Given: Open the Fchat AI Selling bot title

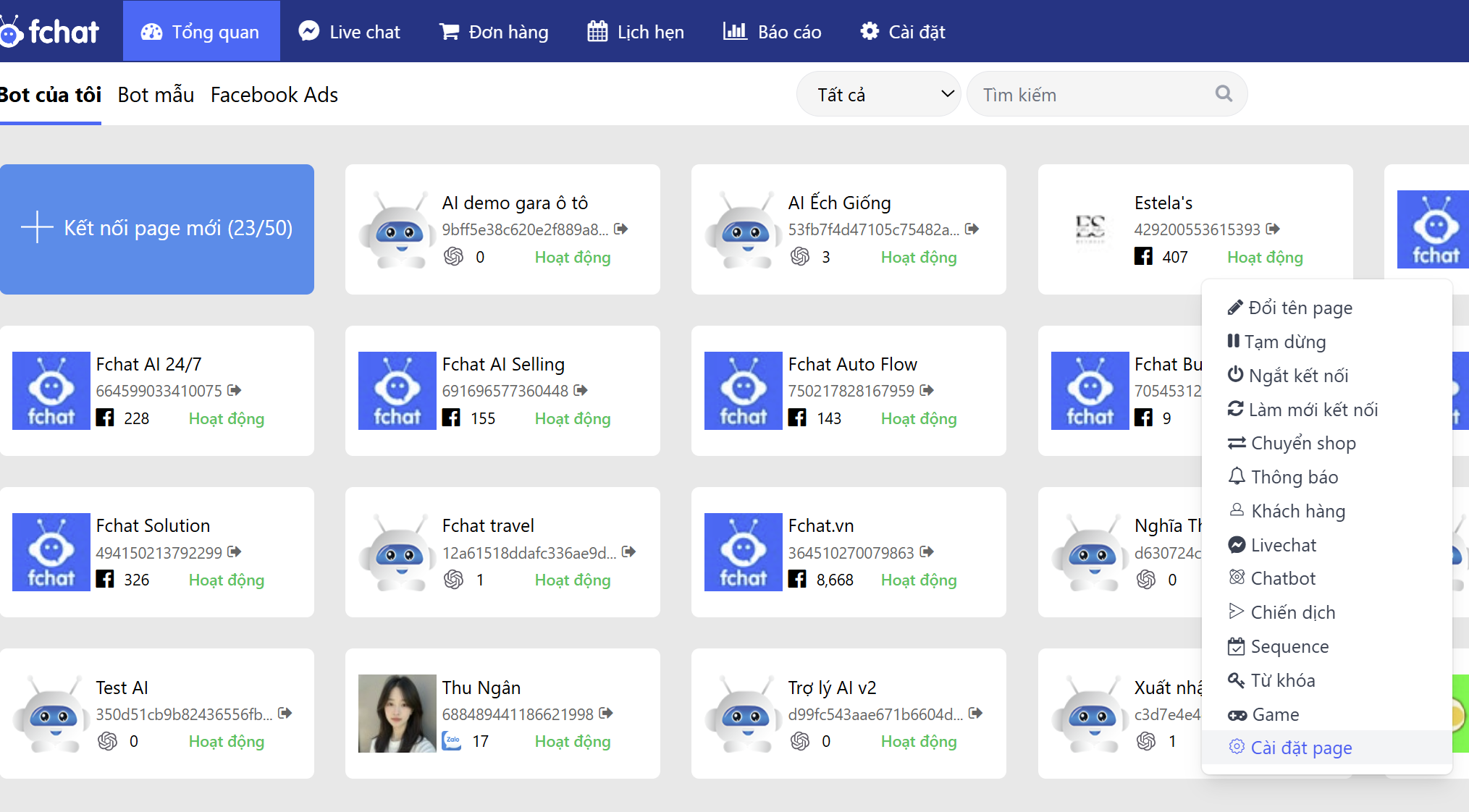Looking at the screenshot, I should [503, 364].
